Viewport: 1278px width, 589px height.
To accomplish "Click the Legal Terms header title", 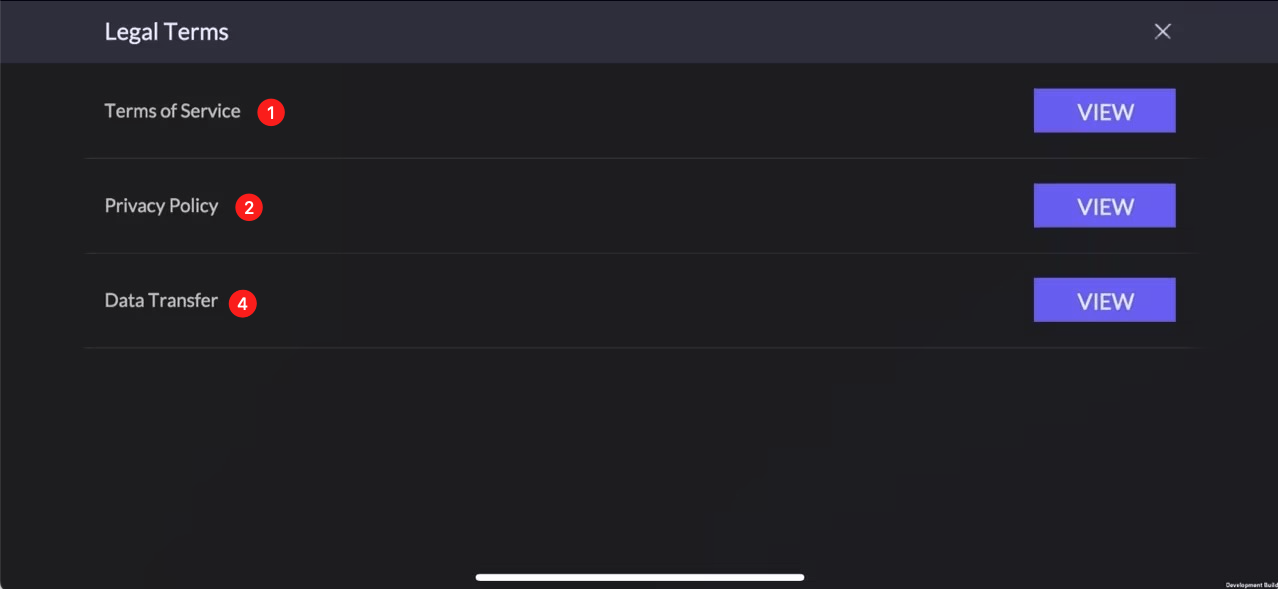I will tap(166, 32).
